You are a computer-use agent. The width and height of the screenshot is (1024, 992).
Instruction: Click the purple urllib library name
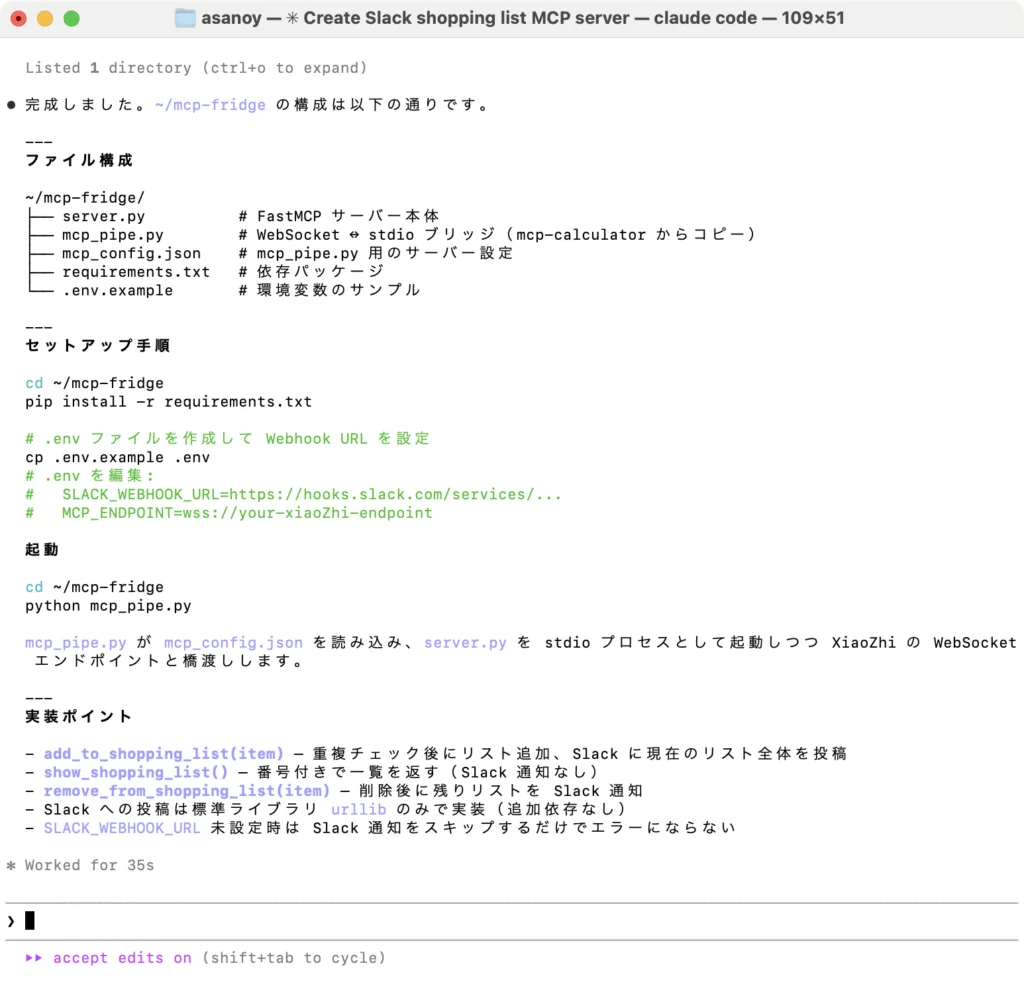point(359,809)
